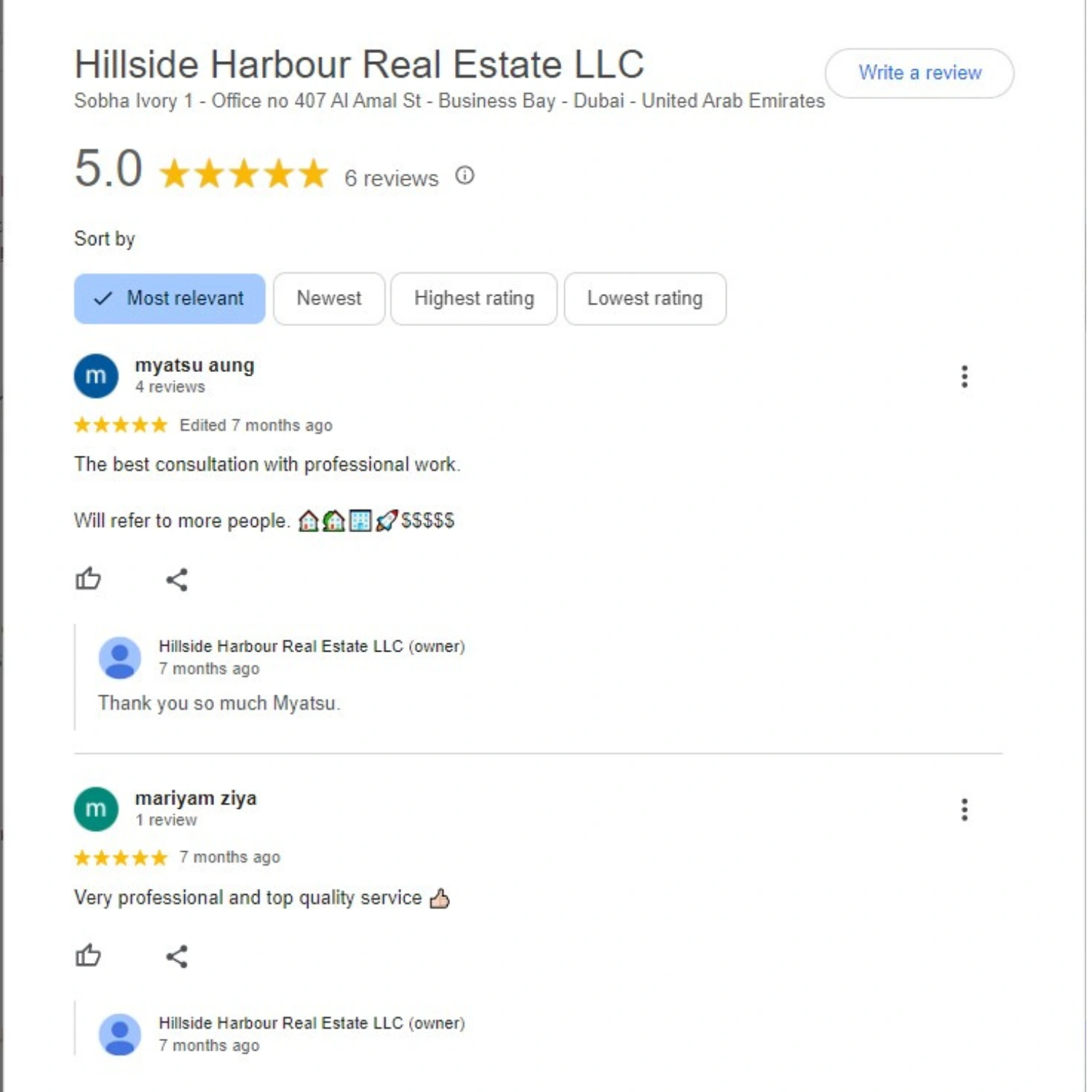Open myatsu aung's reviewer profile name
Image resolution: width=1092 pixels, height=1092 pixels.
tap(194, 365)
